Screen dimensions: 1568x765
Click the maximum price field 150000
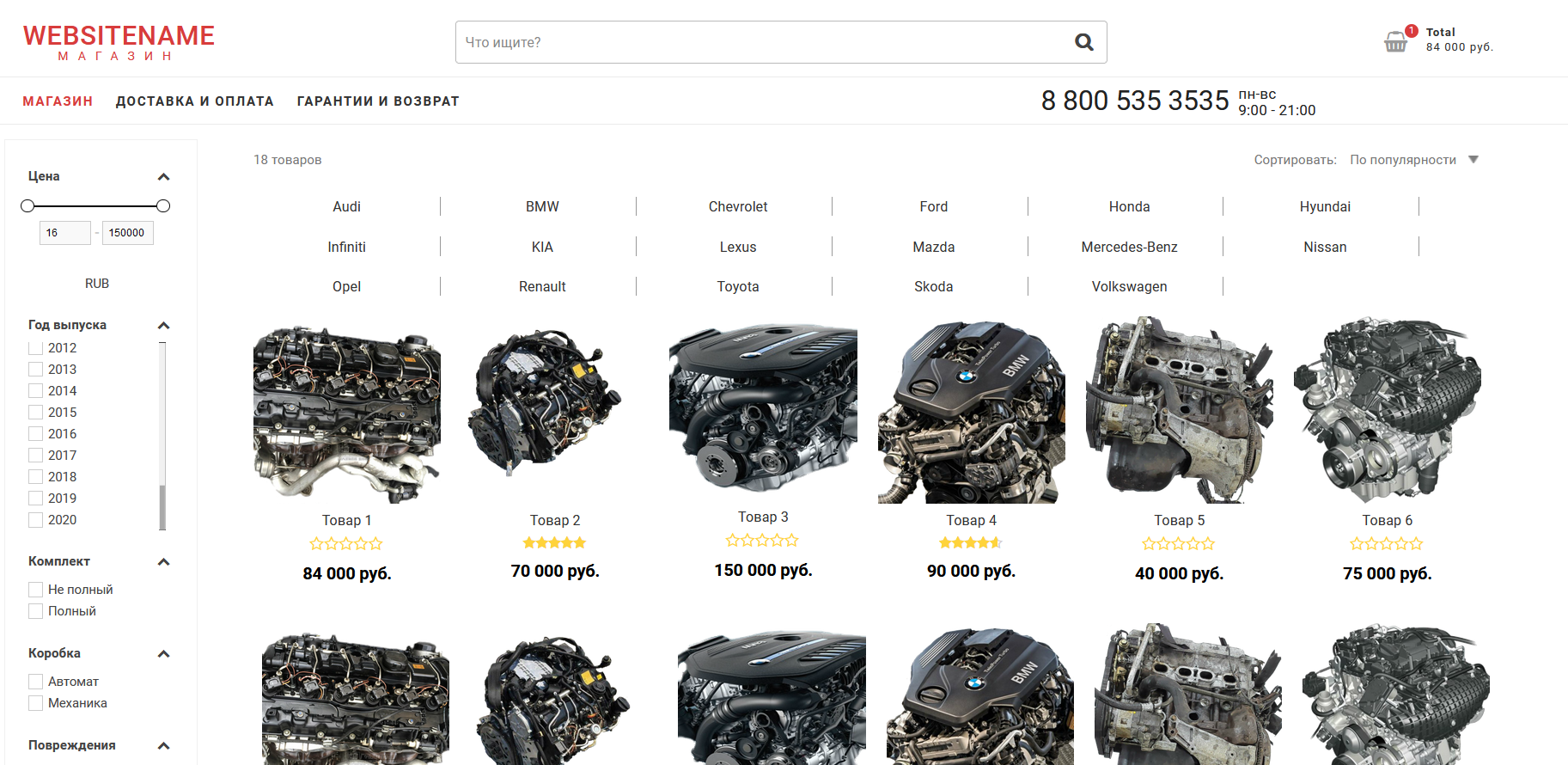click(x=128, y=233)
